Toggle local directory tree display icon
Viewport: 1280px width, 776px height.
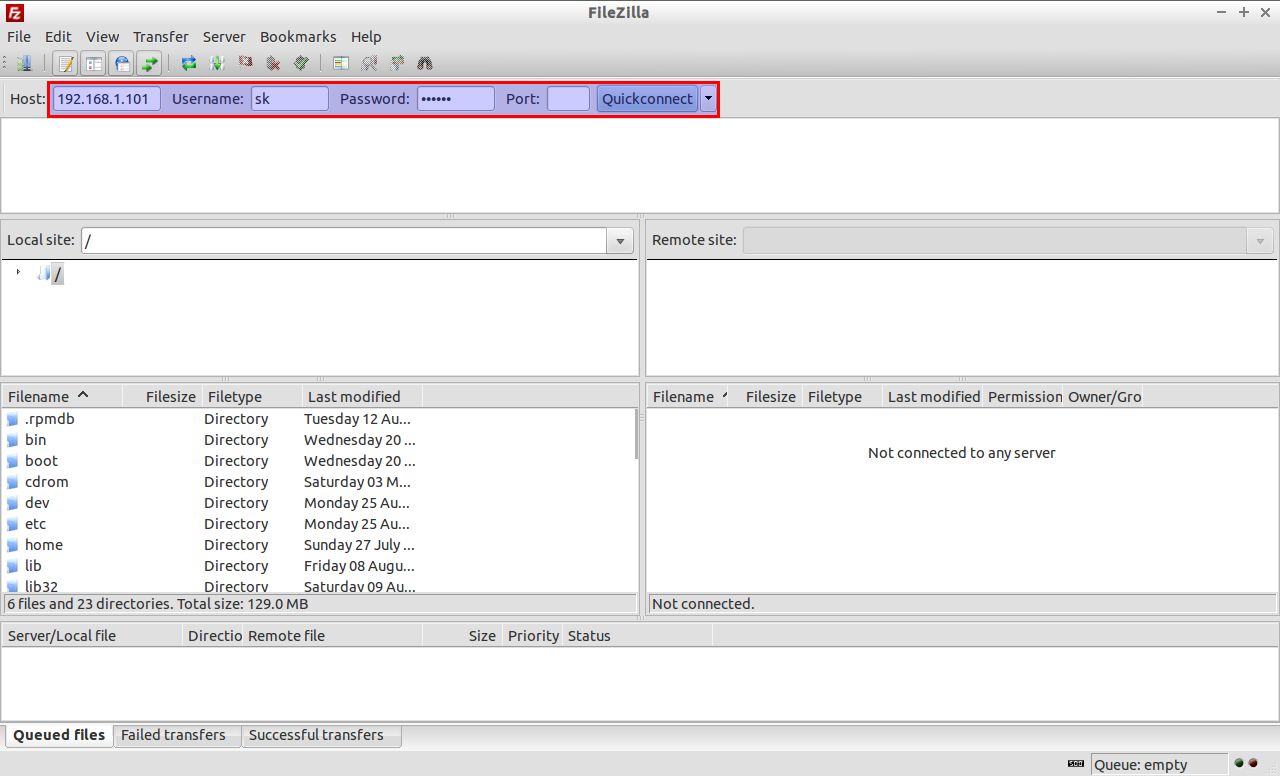pyautogui.click(x=94, y=64)
